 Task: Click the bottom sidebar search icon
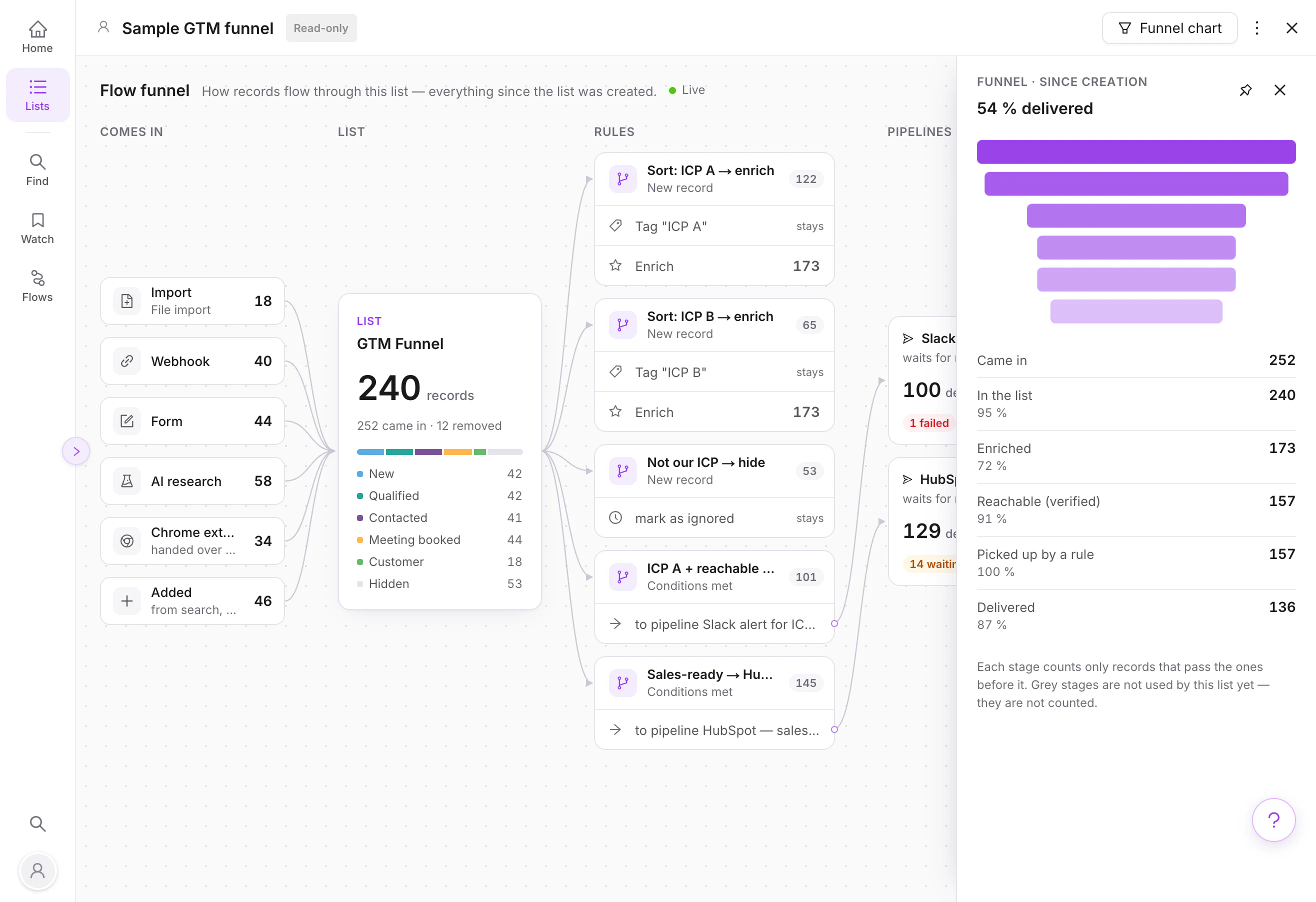pos(37,823)
